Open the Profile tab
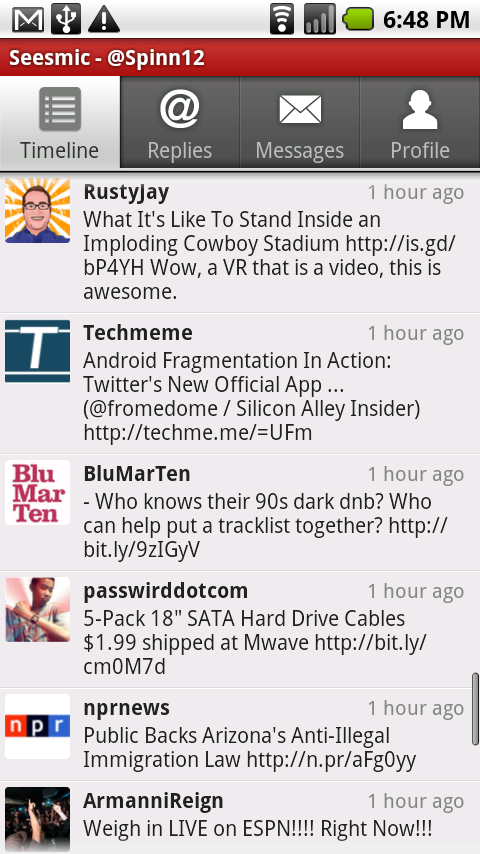Screen dimensions: 480x854 [x=420, y=122]
